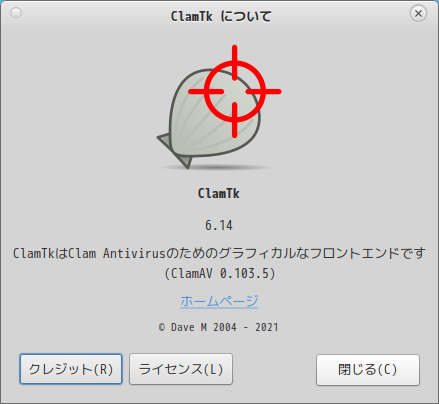This screenshot has width=439, height=404.
Task: Click the title bar left of the title text
Action: pyautogui.click(x=95, y=15)
